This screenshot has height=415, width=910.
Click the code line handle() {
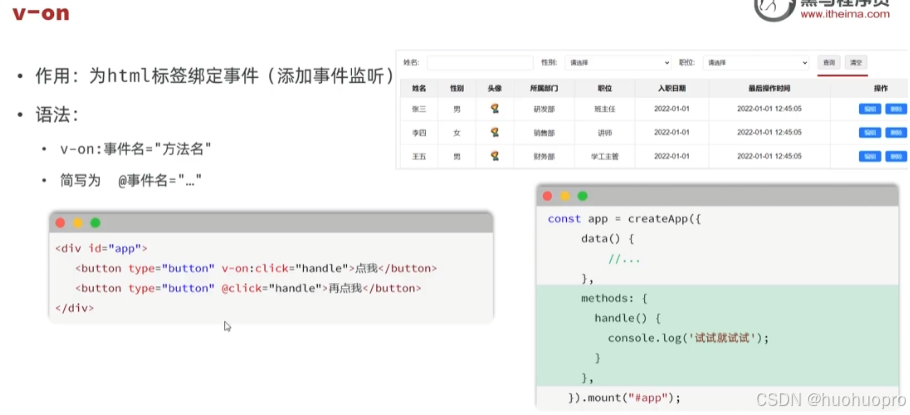tap(627, 318)
